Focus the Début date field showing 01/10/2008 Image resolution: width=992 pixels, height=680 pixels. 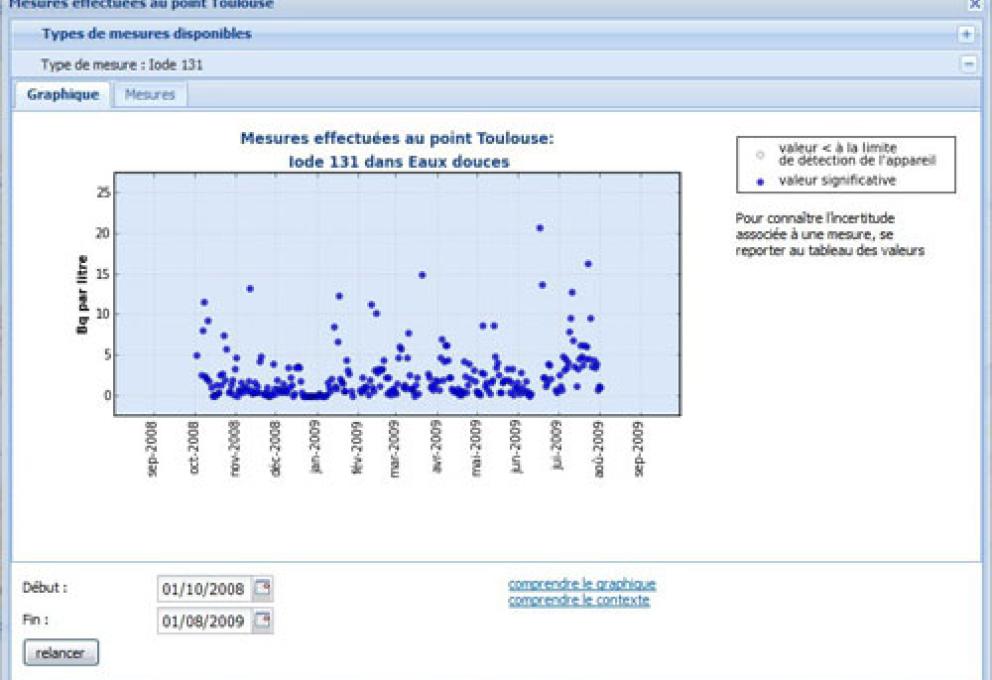(x=203, y=588)
